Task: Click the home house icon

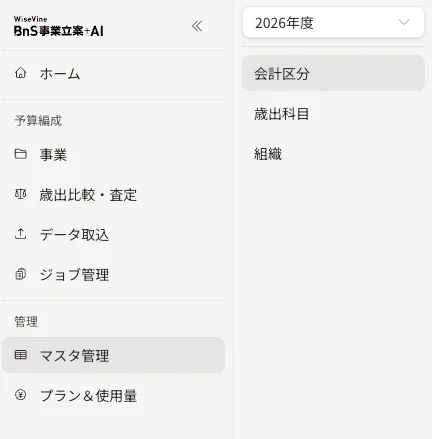Action: pos(20,73)
